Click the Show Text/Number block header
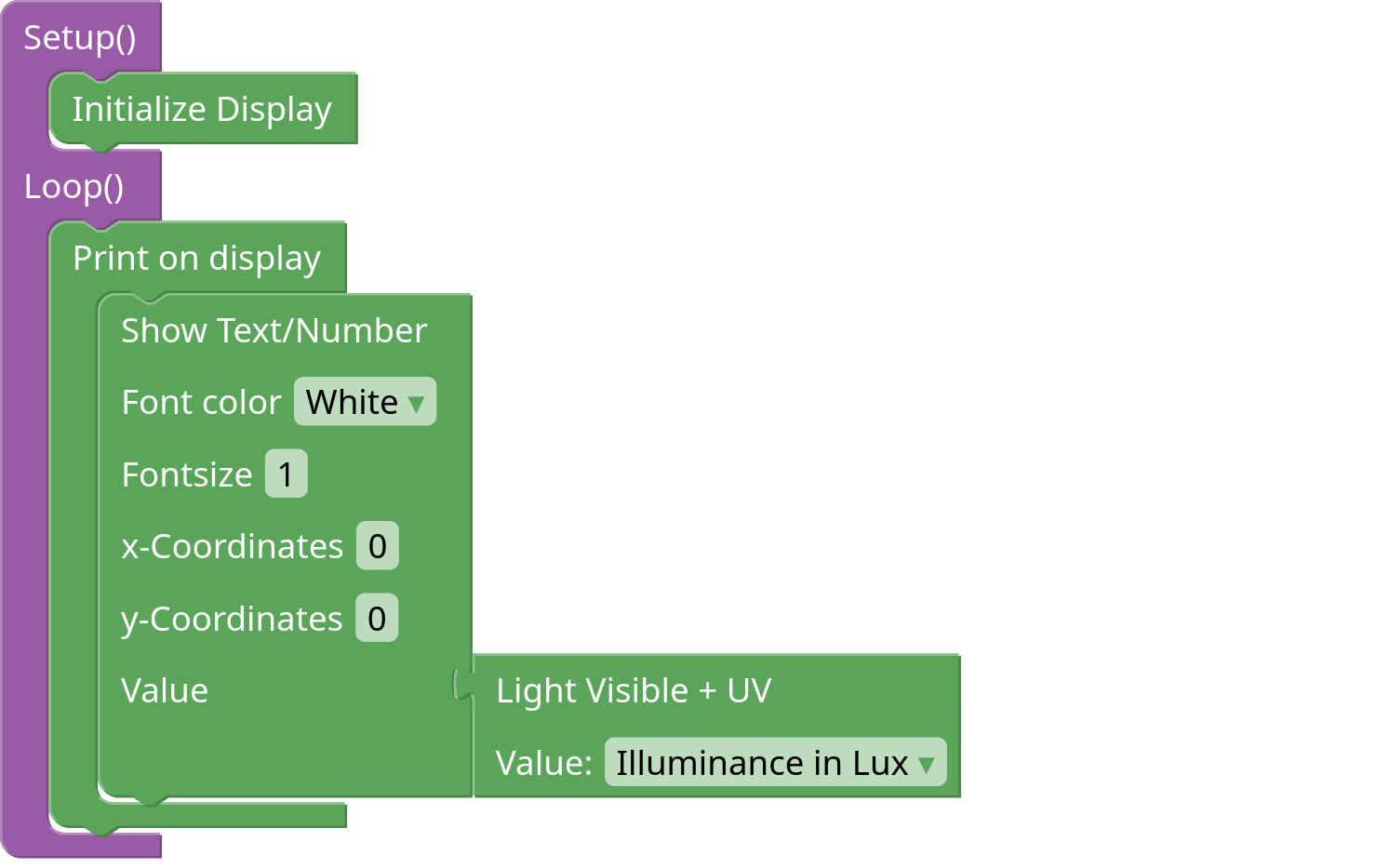Image resolution: width=1389 pixels, height=868 pixels. [274, 330]
